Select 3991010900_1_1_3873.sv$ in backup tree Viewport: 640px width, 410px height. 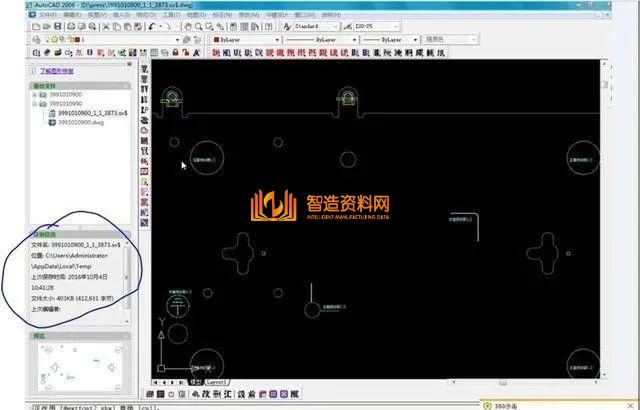93,113
